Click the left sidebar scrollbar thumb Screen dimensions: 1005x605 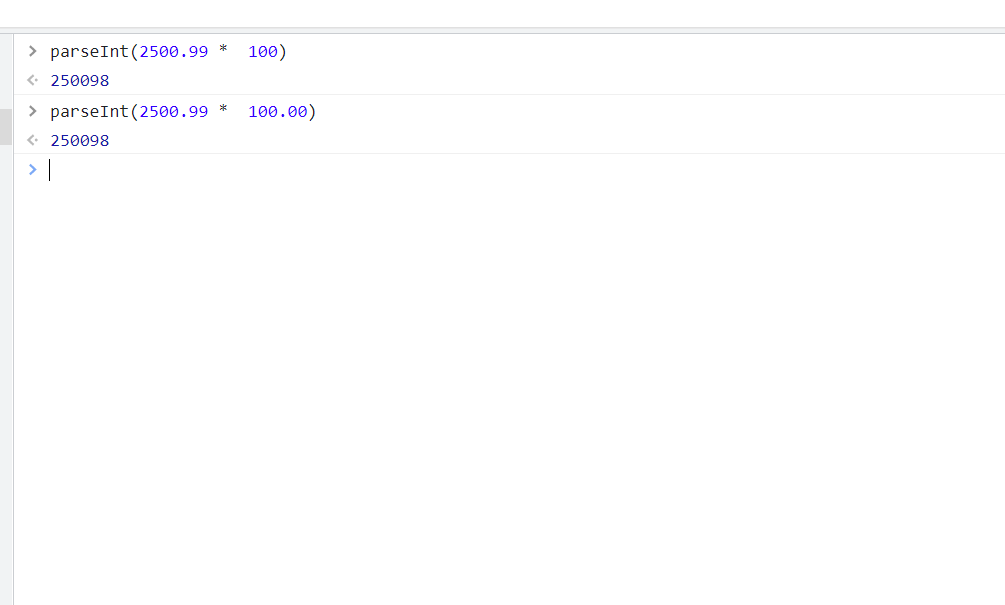pos(6,127)
